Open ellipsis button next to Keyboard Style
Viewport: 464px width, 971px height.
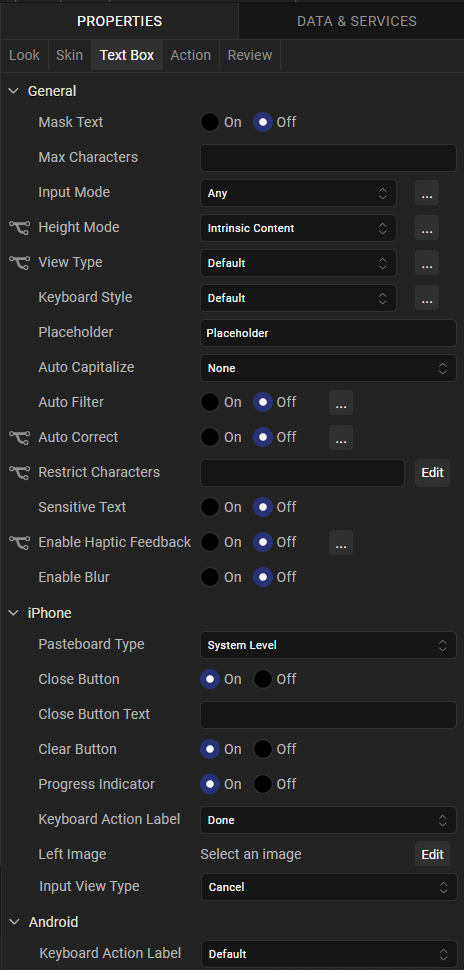(427, 298)
